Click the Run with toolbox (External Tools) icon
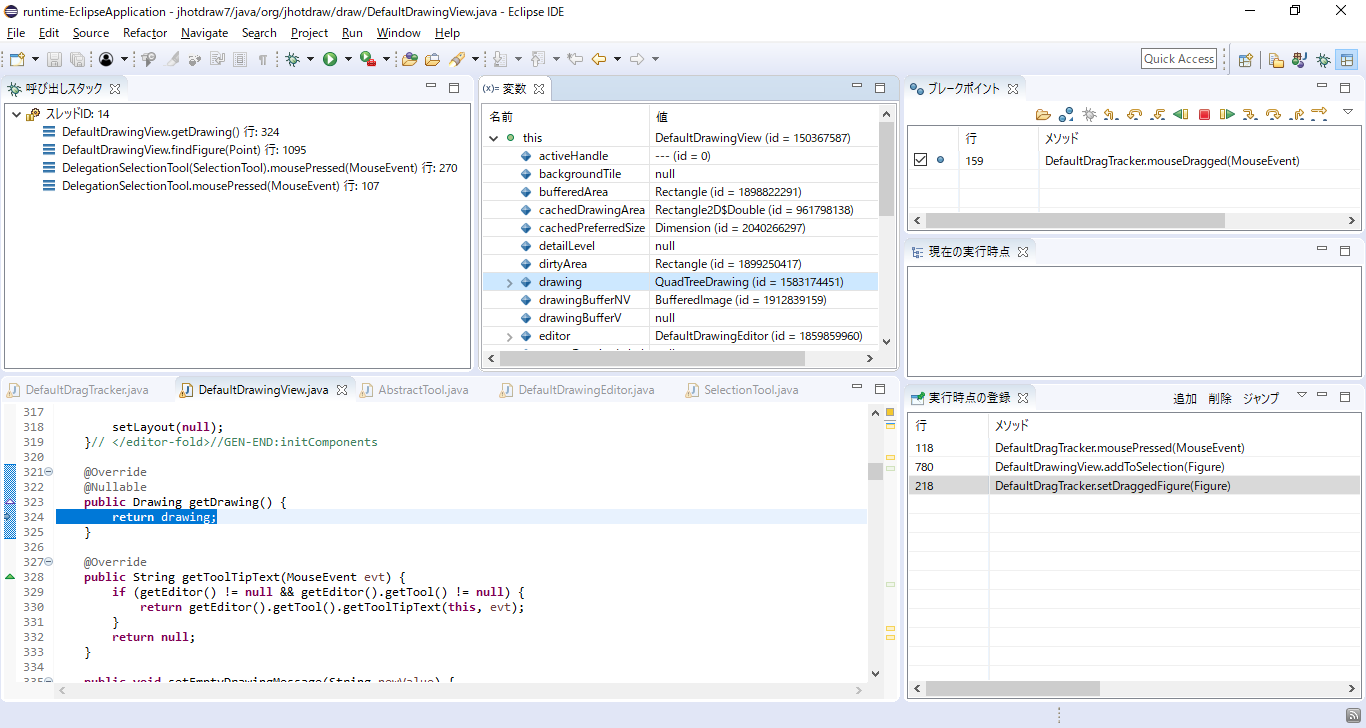 coord(368,59)
